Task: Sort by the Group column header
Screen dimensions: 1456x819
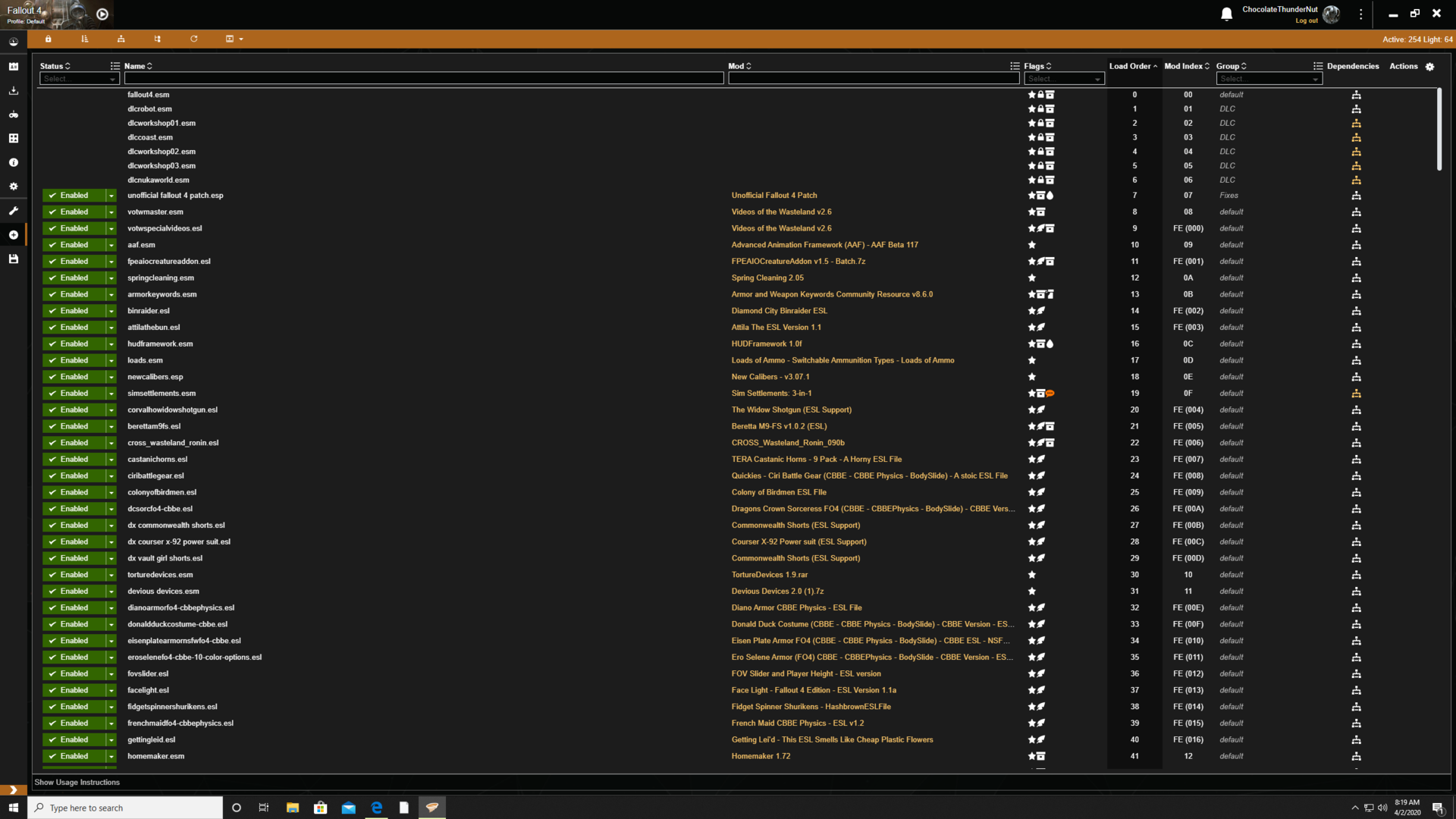Action: [1231, 67]
